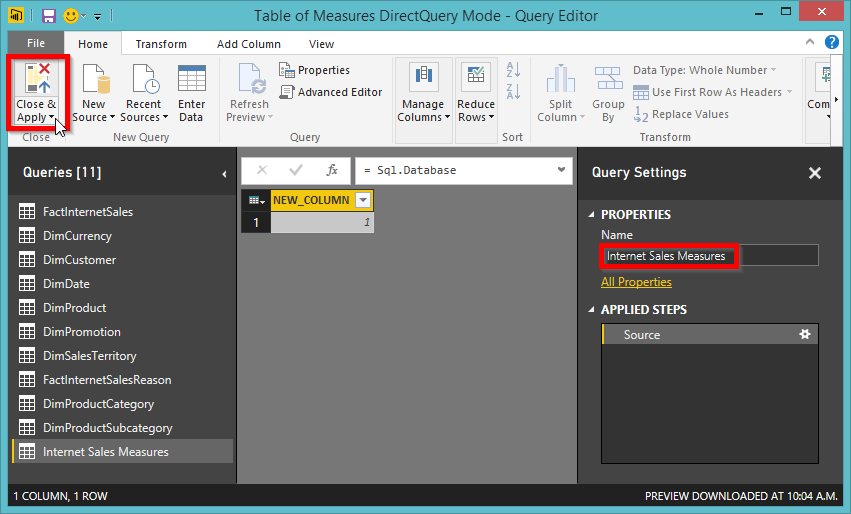Click the Group By icon
This screenshot has width=851, height=514.
(608, 78)
